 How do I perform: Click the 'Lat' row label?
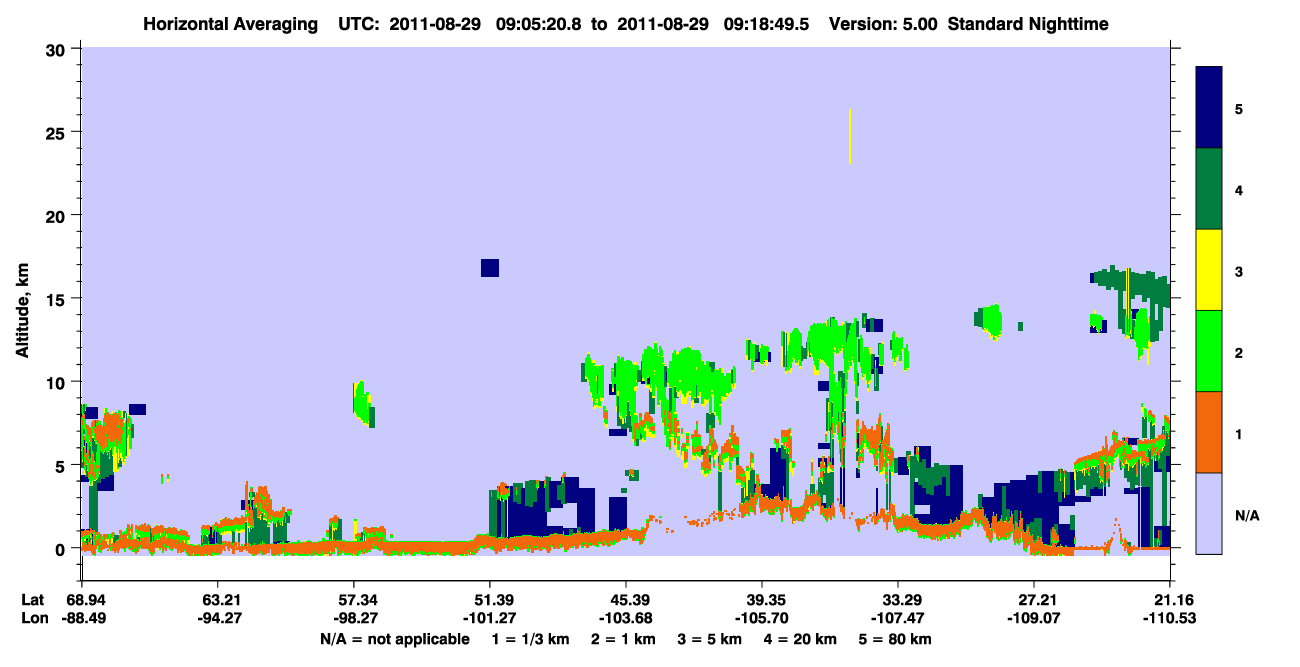pos(33,600)
